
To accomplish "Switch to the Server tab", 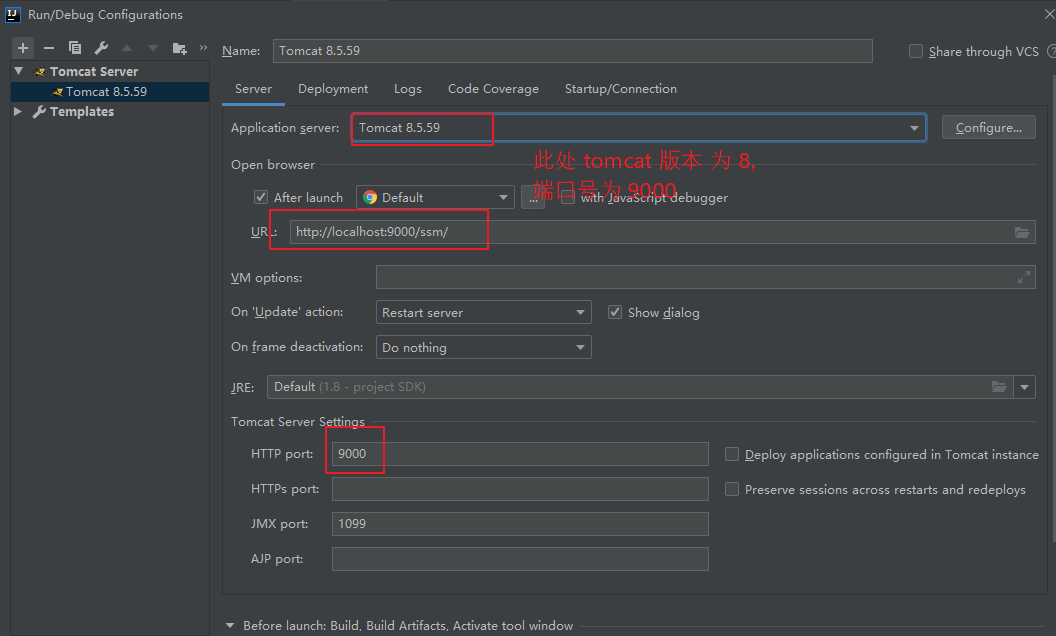I will (253, 89).
